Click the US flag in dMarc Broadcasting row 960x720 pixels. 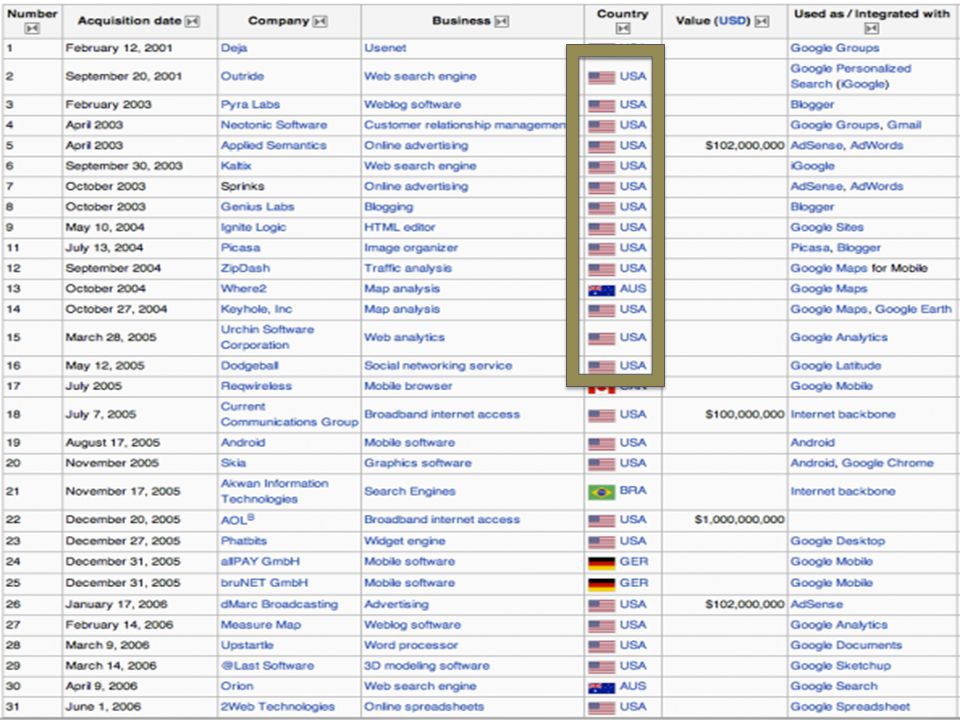click(601, 606)
